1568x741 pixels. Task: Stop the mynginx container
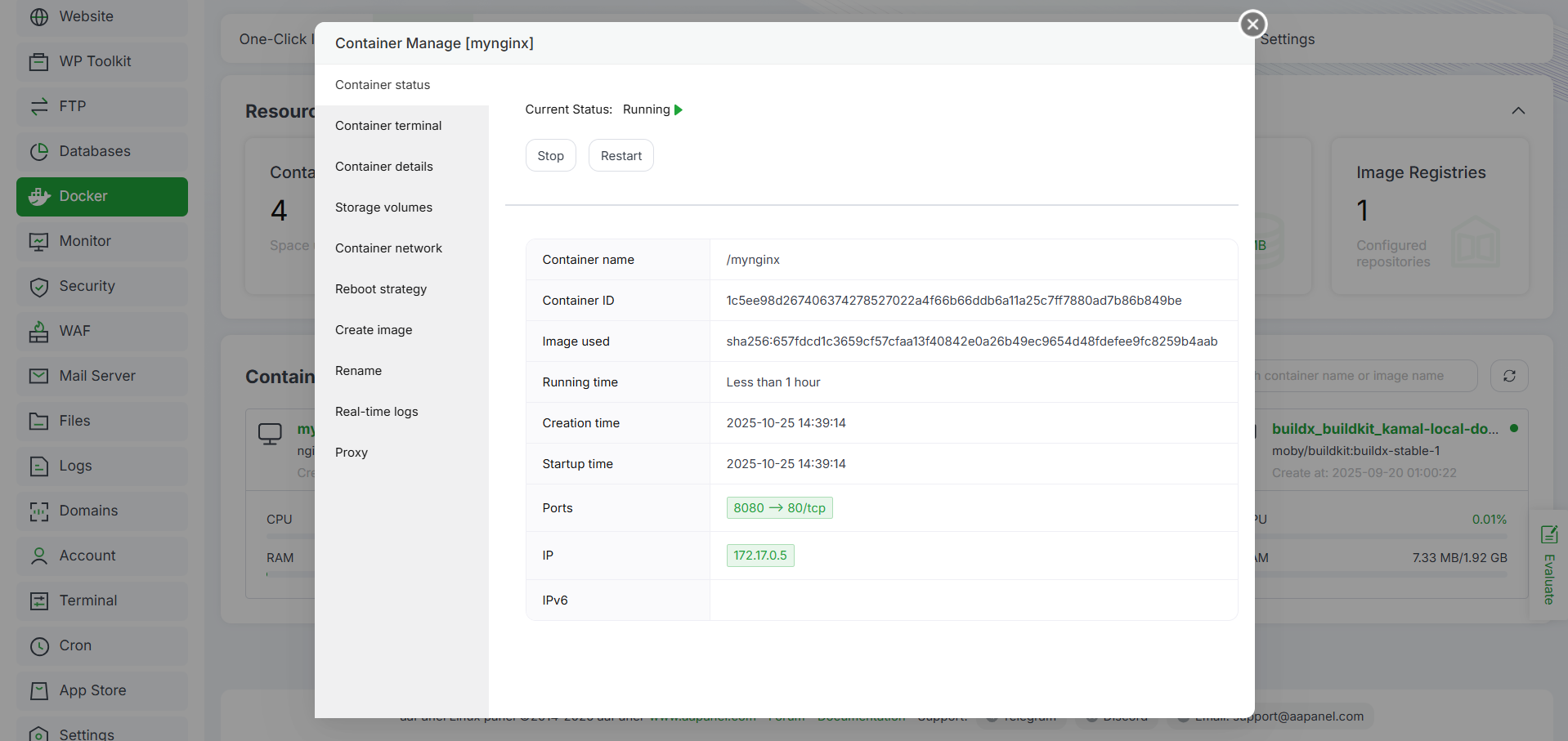click(x=550, y=155)
